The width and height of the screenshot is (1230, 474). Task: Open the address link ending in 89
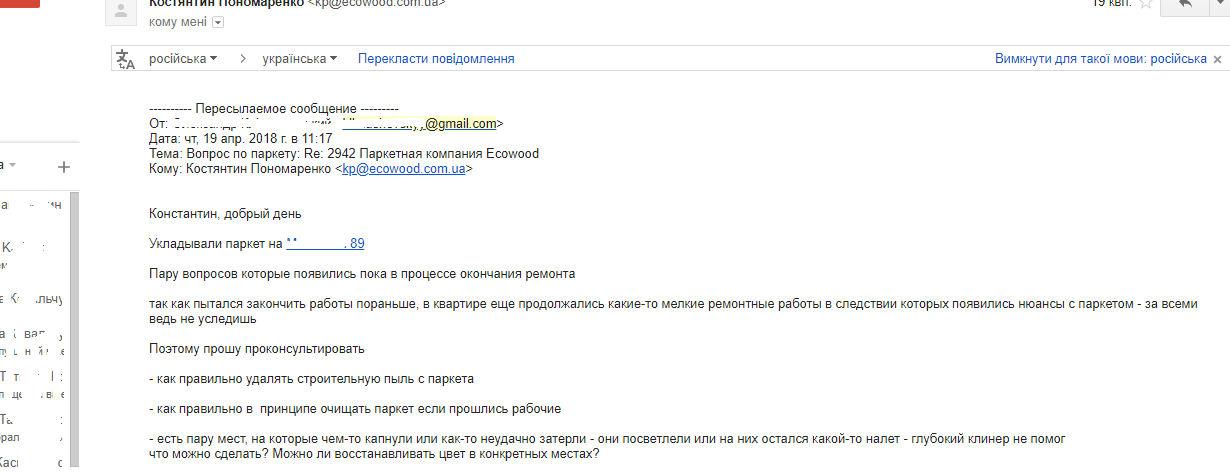(325, 243)
